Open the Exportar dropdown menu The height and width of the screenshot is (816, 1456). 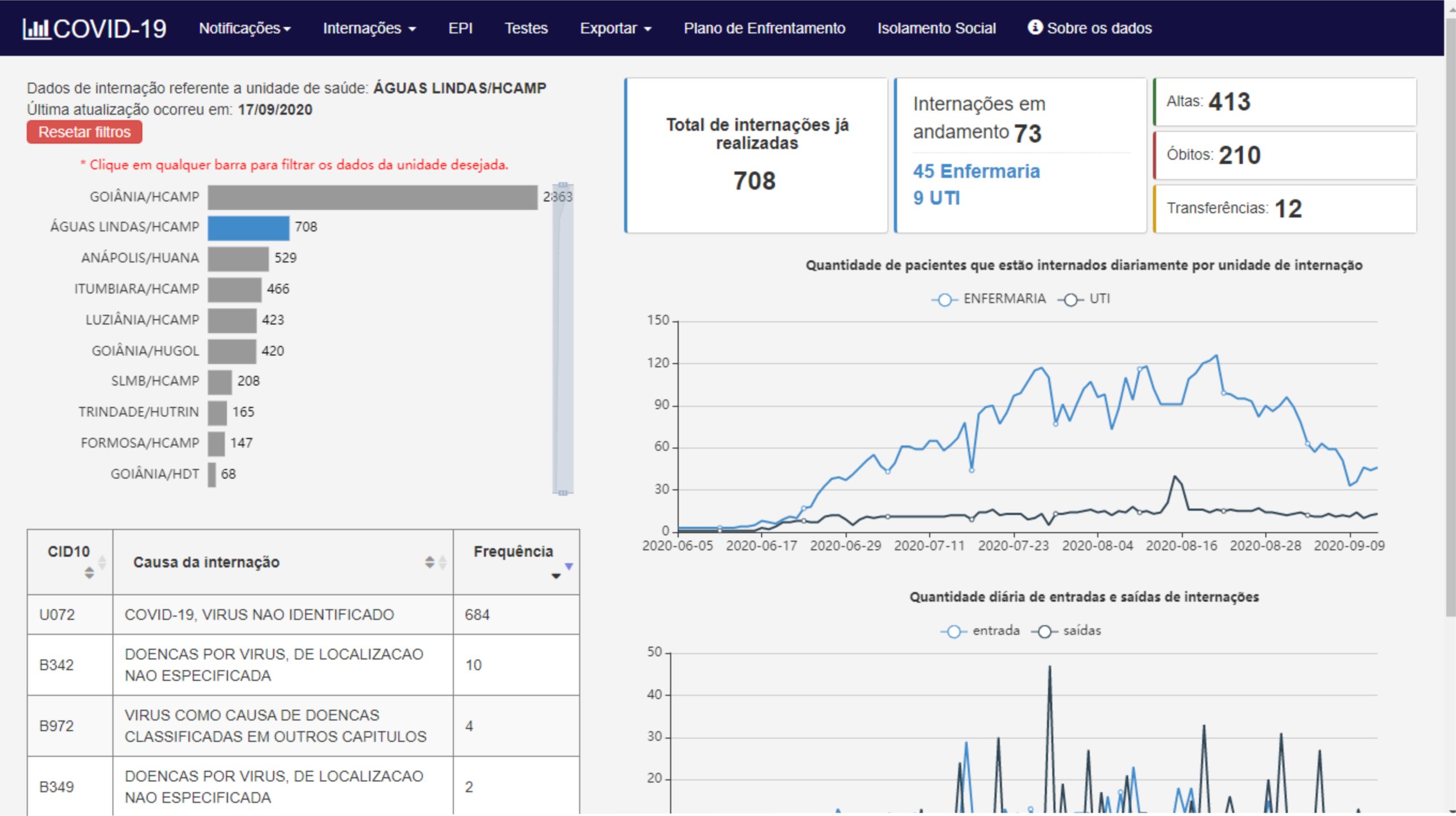coord(615,28)
